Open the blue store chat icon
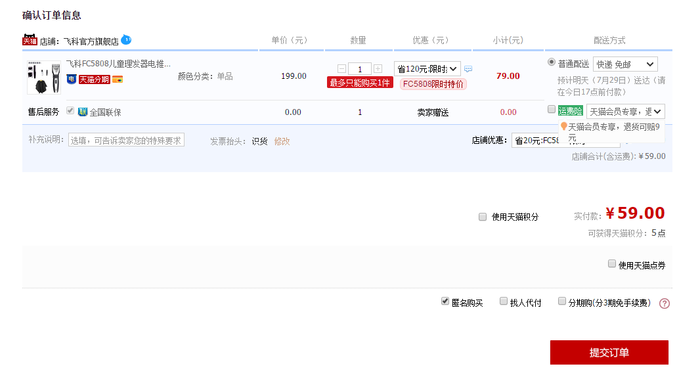 [x=126, y=40]
